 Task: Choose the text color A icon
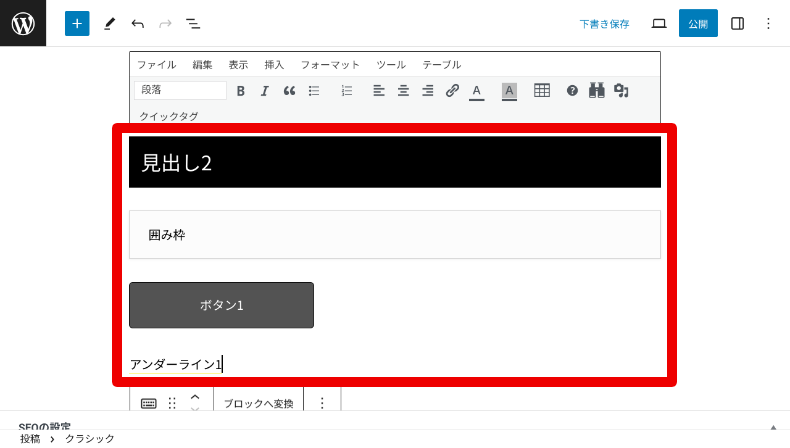click(x=477, y=92)
